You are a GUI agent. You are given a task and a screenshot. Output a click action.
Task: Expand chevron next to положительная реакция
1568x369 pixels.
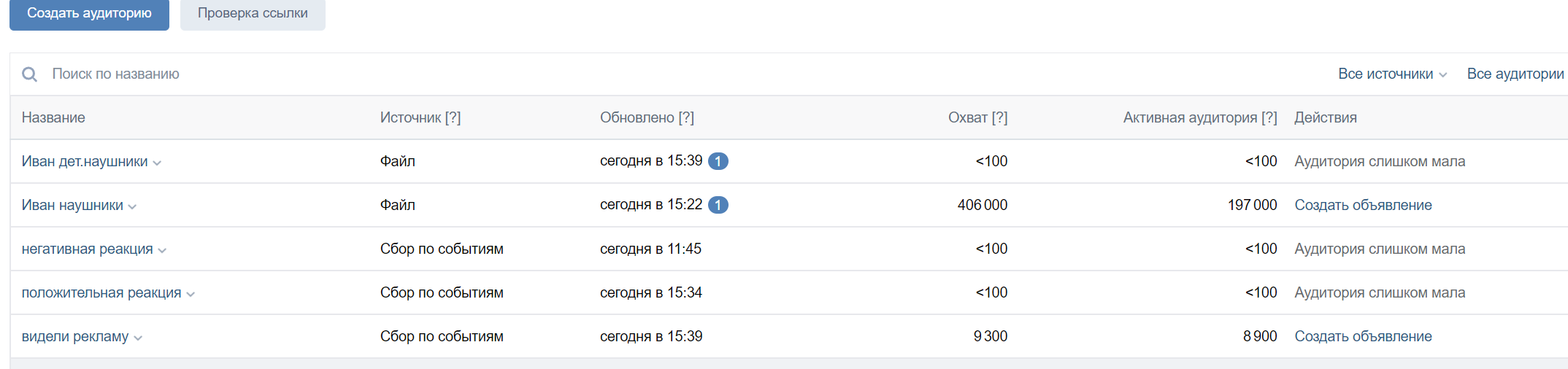click(191, 295)
